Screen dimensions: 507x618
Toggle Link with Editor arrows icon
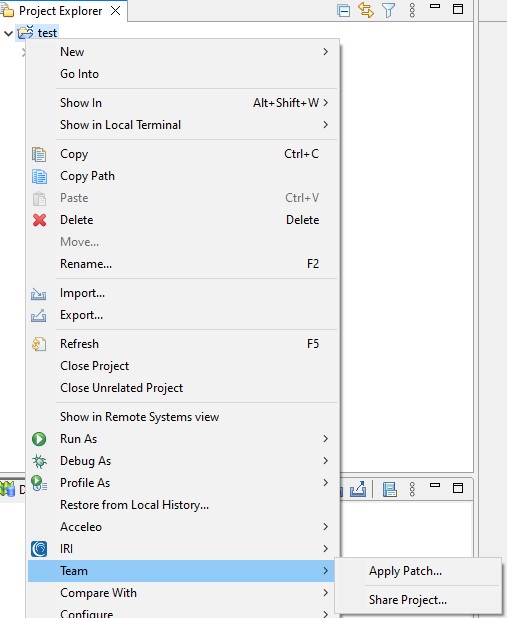pyautogui.click(x=366, y=10)
